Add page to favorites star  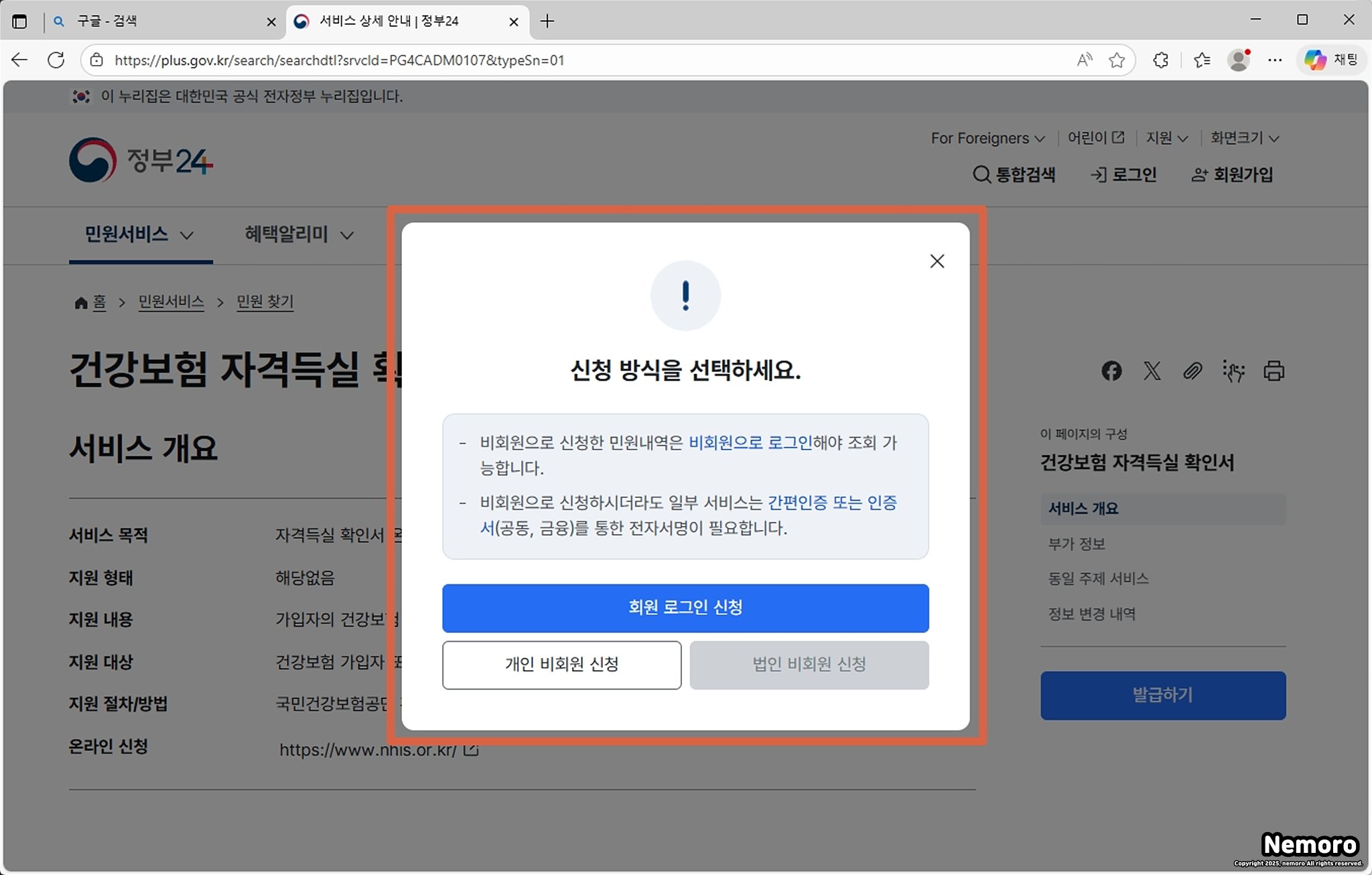(1116, 60)
